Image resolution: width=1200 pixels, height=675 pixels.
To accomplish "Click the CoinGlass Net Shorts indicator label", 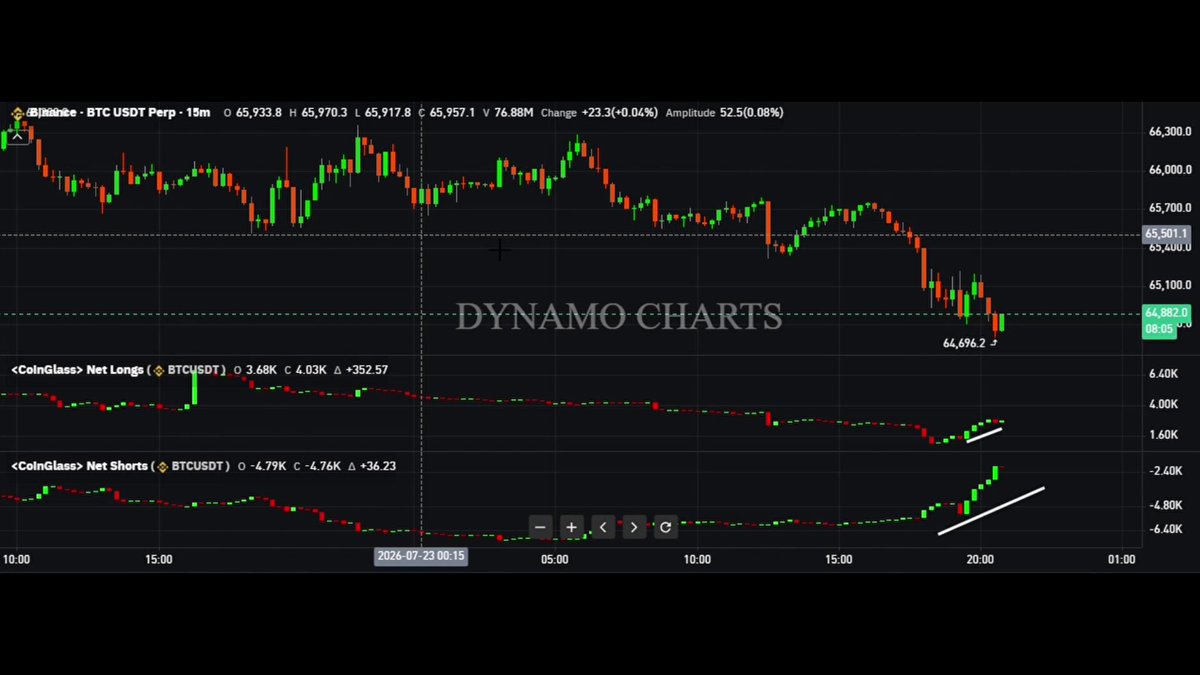I will [x=80, y=466].
